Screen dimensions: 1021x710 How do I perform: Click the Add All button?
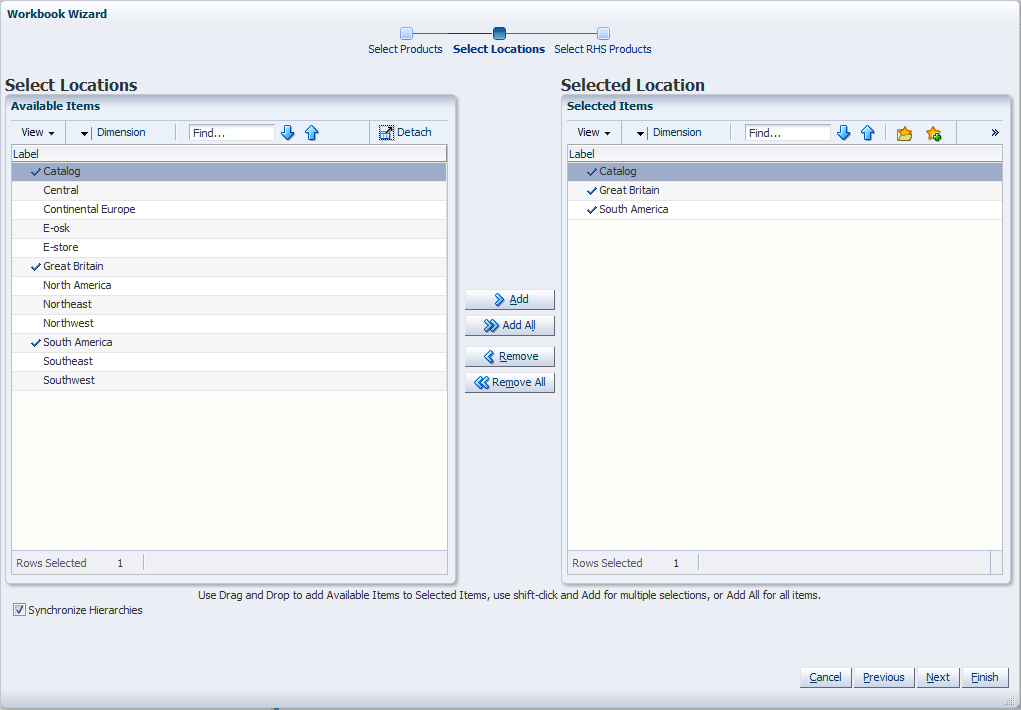click(x=510, y=326)
